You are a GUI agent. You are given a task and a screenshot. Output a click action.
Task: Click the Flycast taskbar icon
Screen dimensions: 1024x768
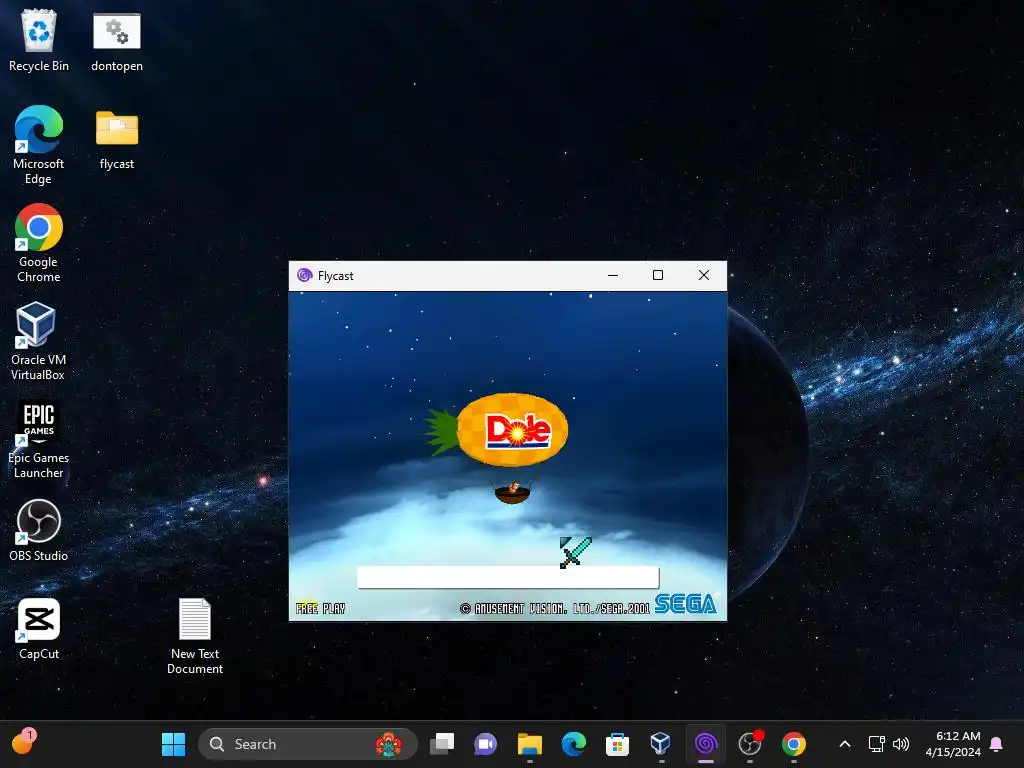pos(705,744)
